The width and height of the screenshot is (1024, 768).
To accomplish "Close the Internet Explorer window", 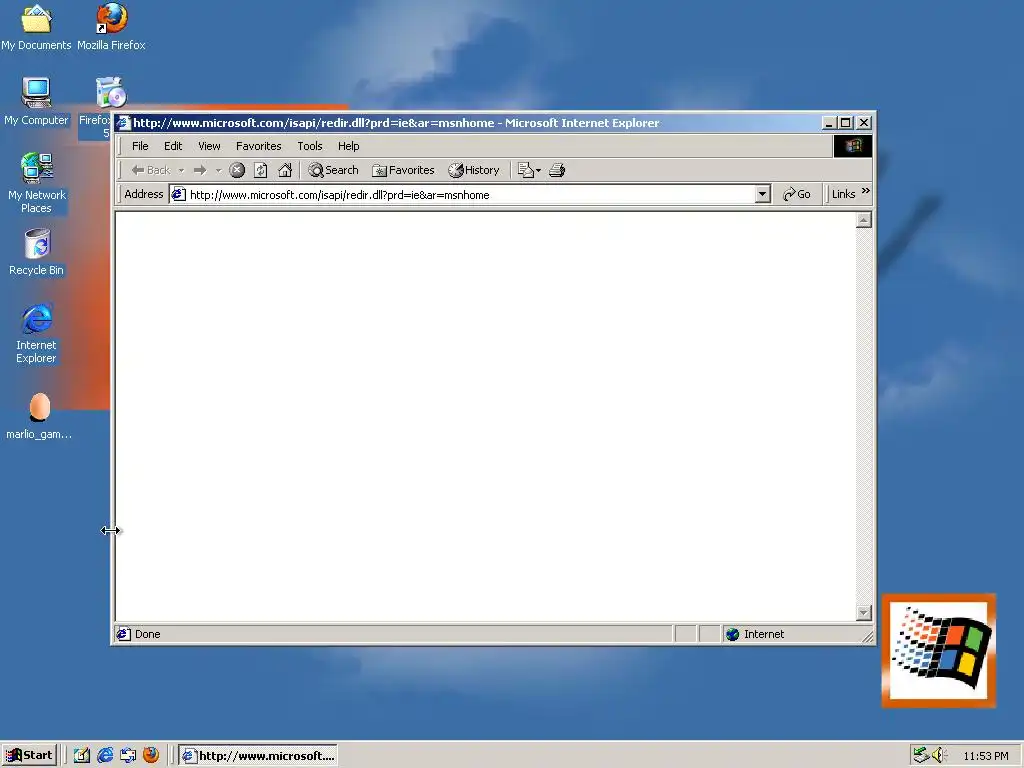I will click(x=863, y=123).
